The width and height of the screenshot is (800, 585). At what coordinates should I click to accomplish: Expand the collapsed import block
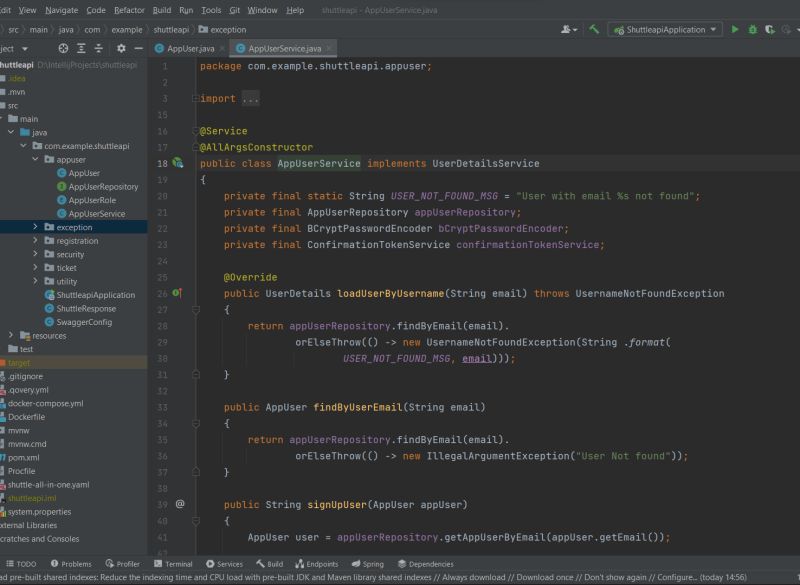click(x=249, y=99)
